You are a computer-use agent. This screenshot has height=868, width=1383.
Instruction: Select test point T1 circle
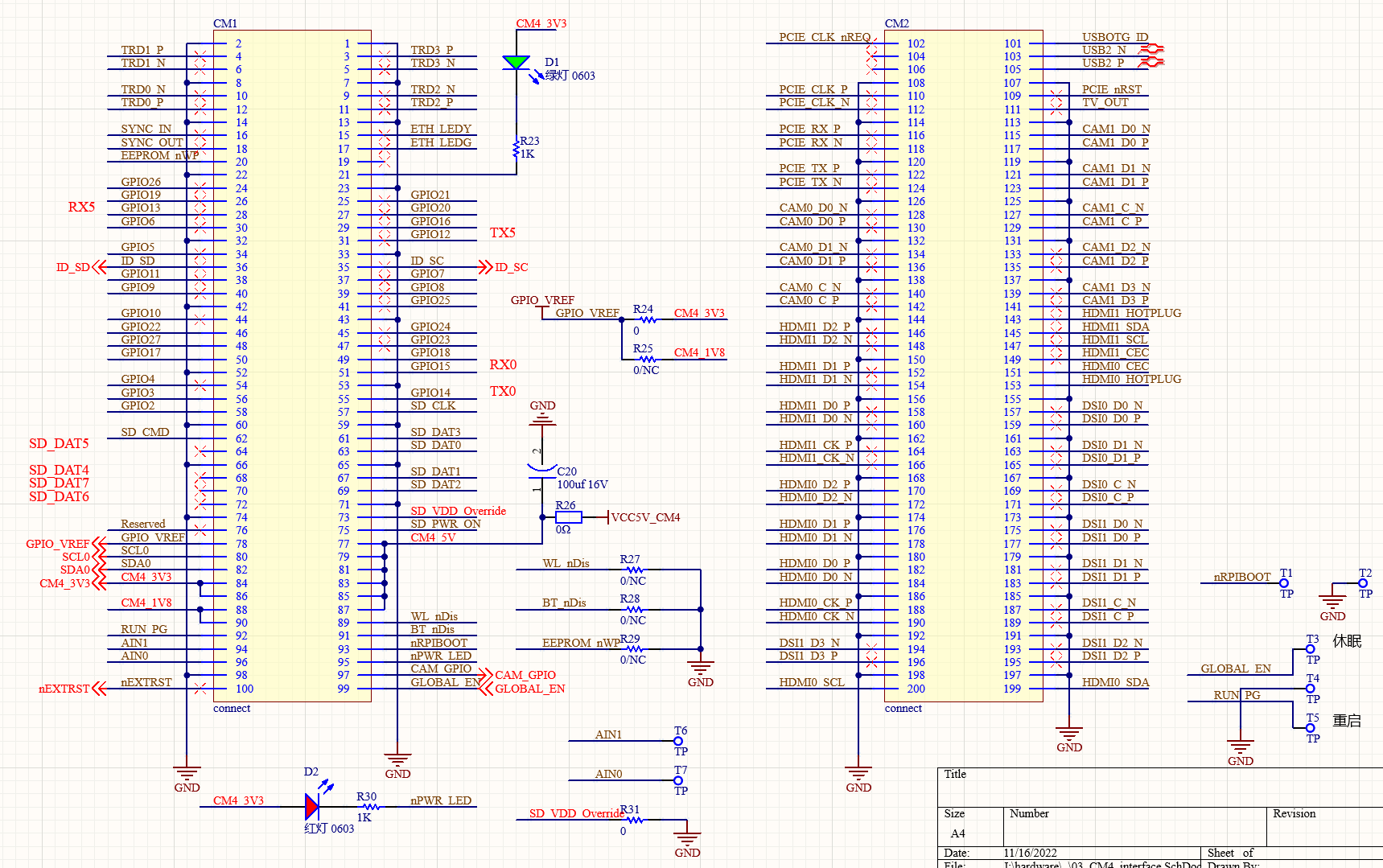coord(1284,583)
